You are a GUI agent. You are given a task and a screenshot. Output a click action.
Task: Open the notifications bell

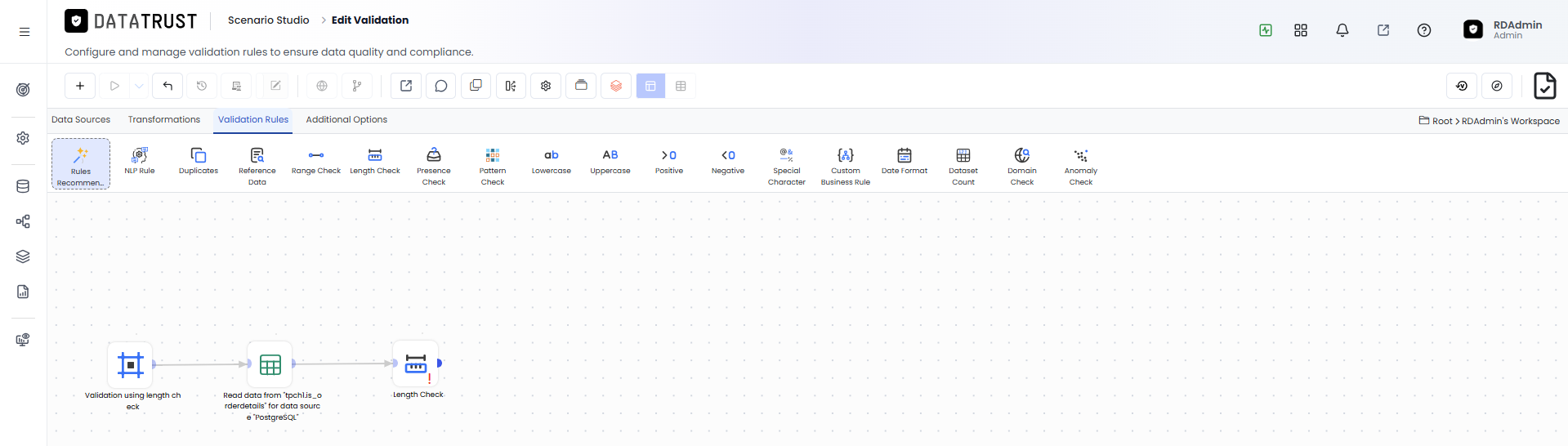coord(1342,30)
